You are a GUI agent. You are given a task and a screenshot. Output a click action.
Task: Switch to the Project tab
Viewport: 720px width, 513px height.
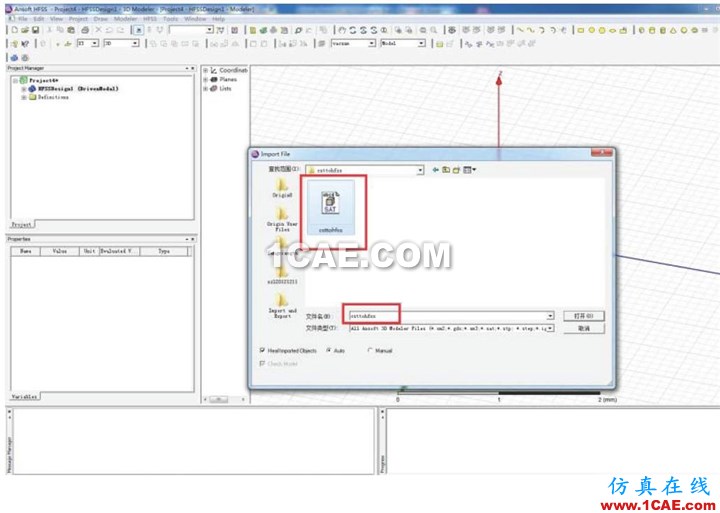[x=22, y=225]
